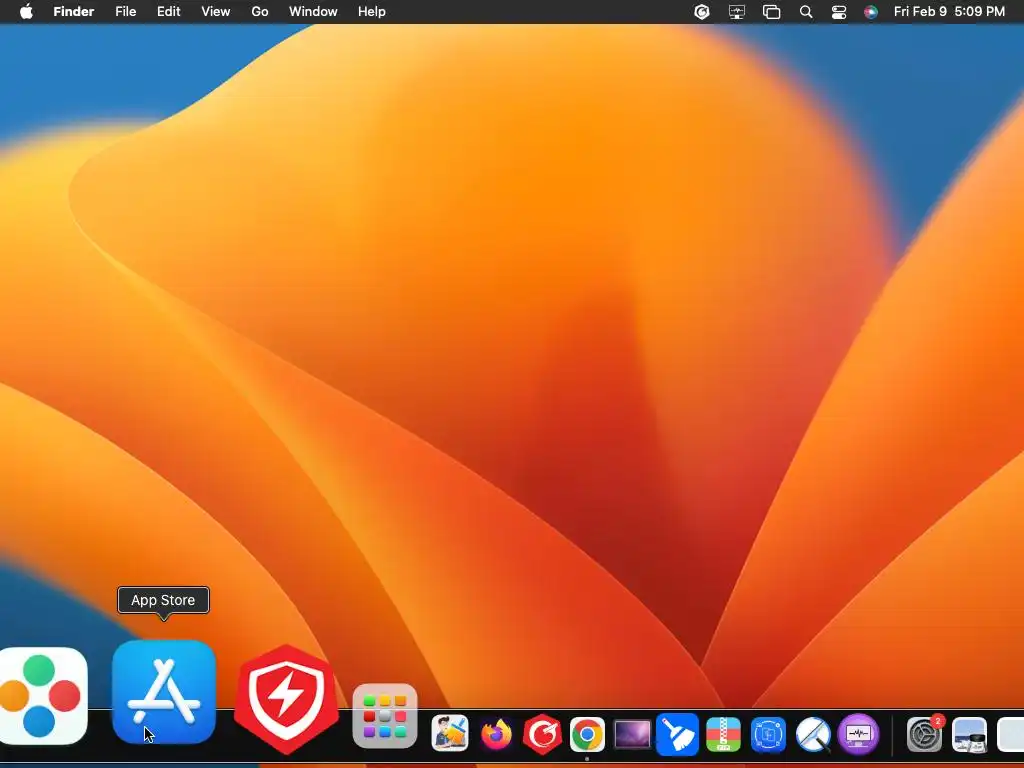
Task: Open the ZIP archiver app in Dock
Action: click(723, 734)
